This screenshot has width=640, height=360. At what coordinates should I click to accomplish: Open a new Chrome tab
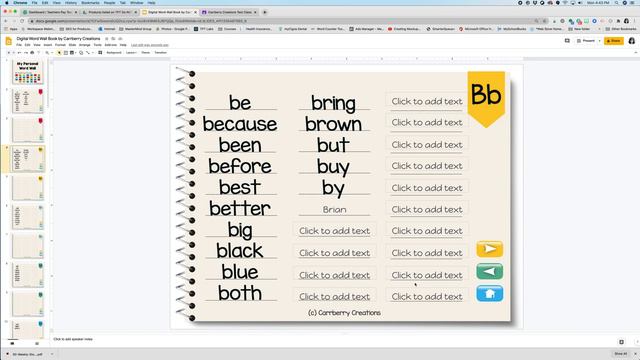(264, 12)
